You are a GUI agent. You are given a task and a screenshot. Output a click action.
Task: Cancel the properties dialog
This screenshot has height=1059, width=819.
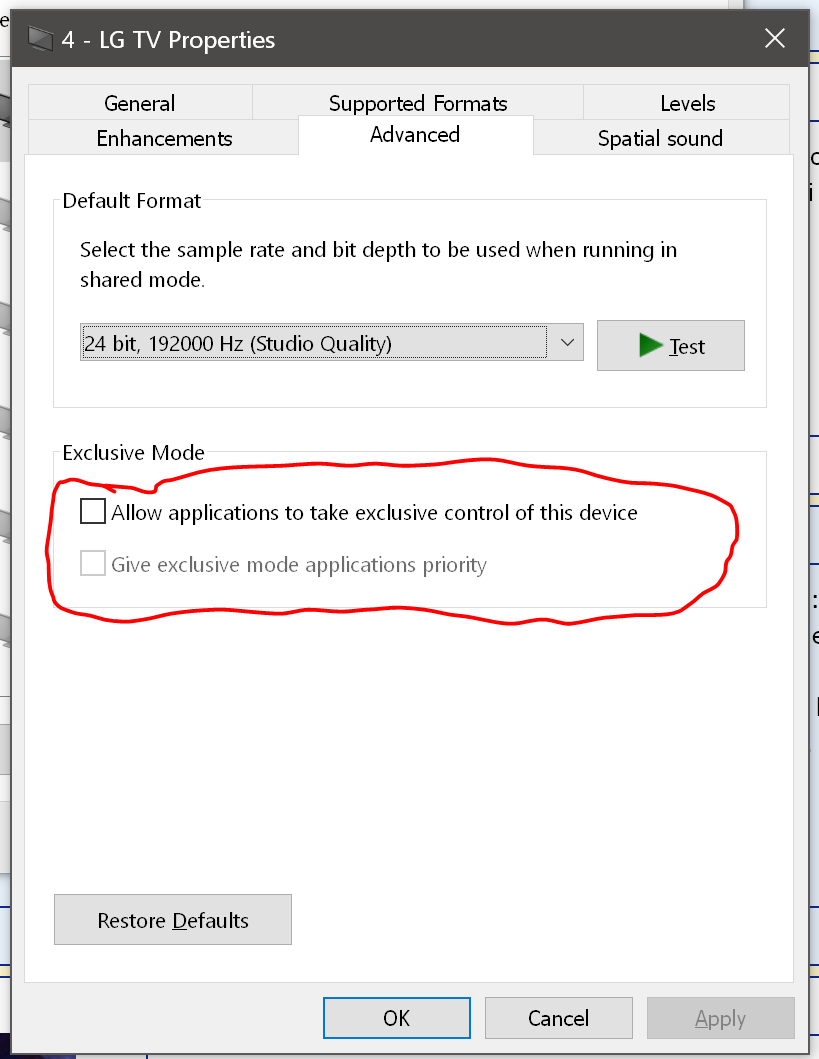point(558,1017)
